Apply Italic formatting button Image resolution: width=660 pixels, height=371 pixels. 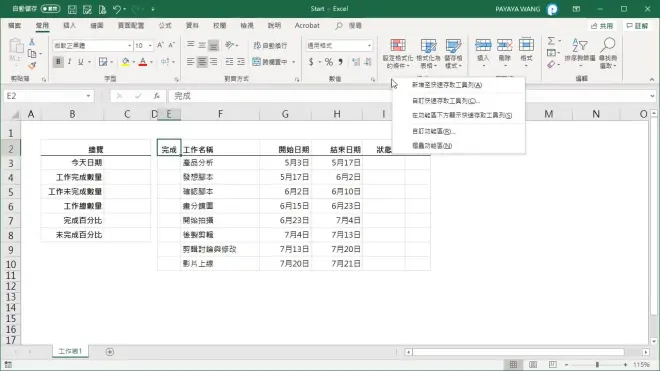coord(69,62)
